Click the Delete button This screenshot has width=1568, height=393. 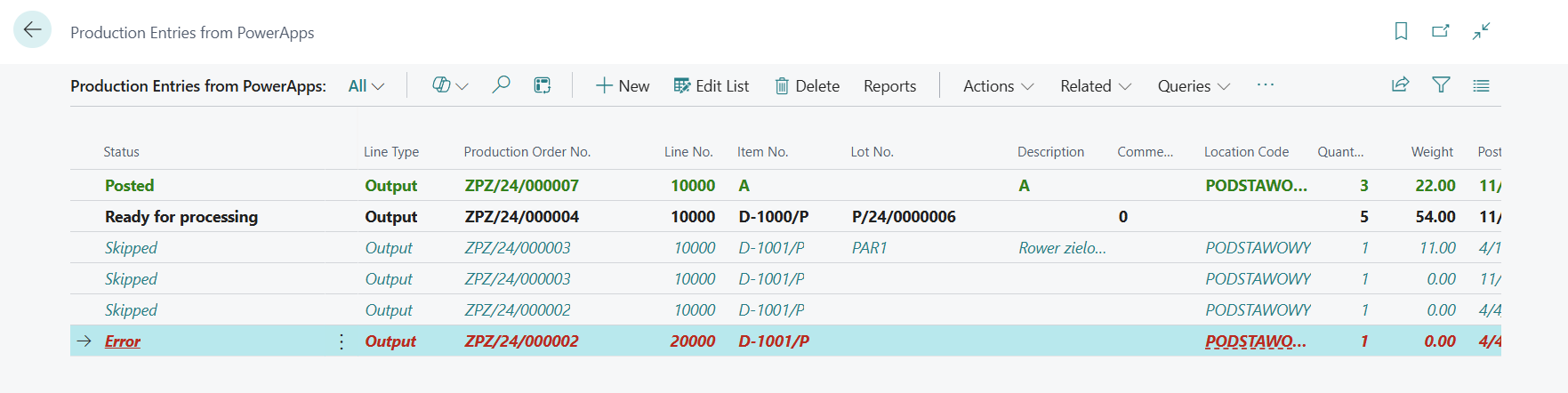pos(807,86)
